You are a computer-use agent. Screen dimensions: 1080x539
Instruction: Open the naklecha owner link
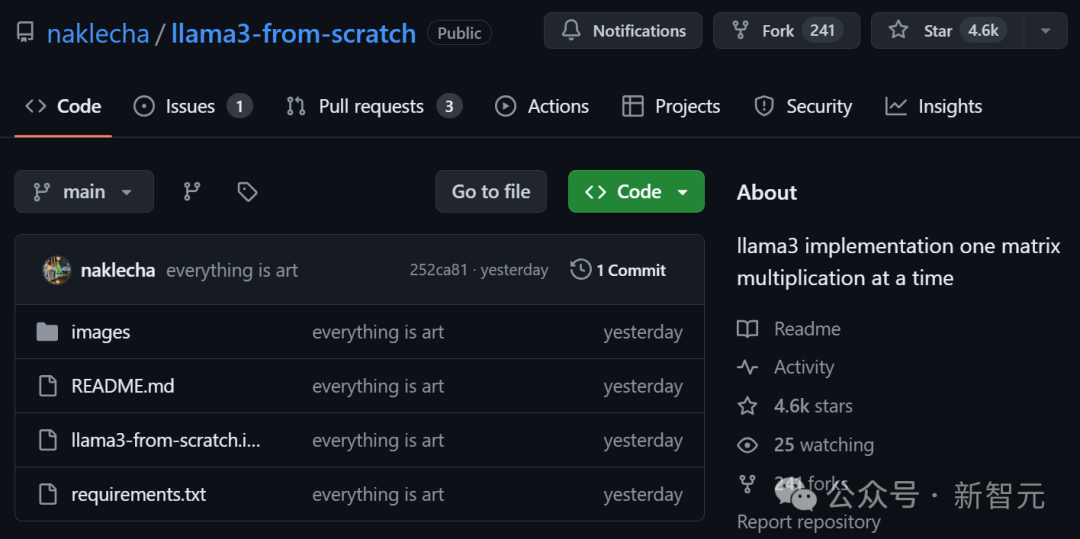98,33
